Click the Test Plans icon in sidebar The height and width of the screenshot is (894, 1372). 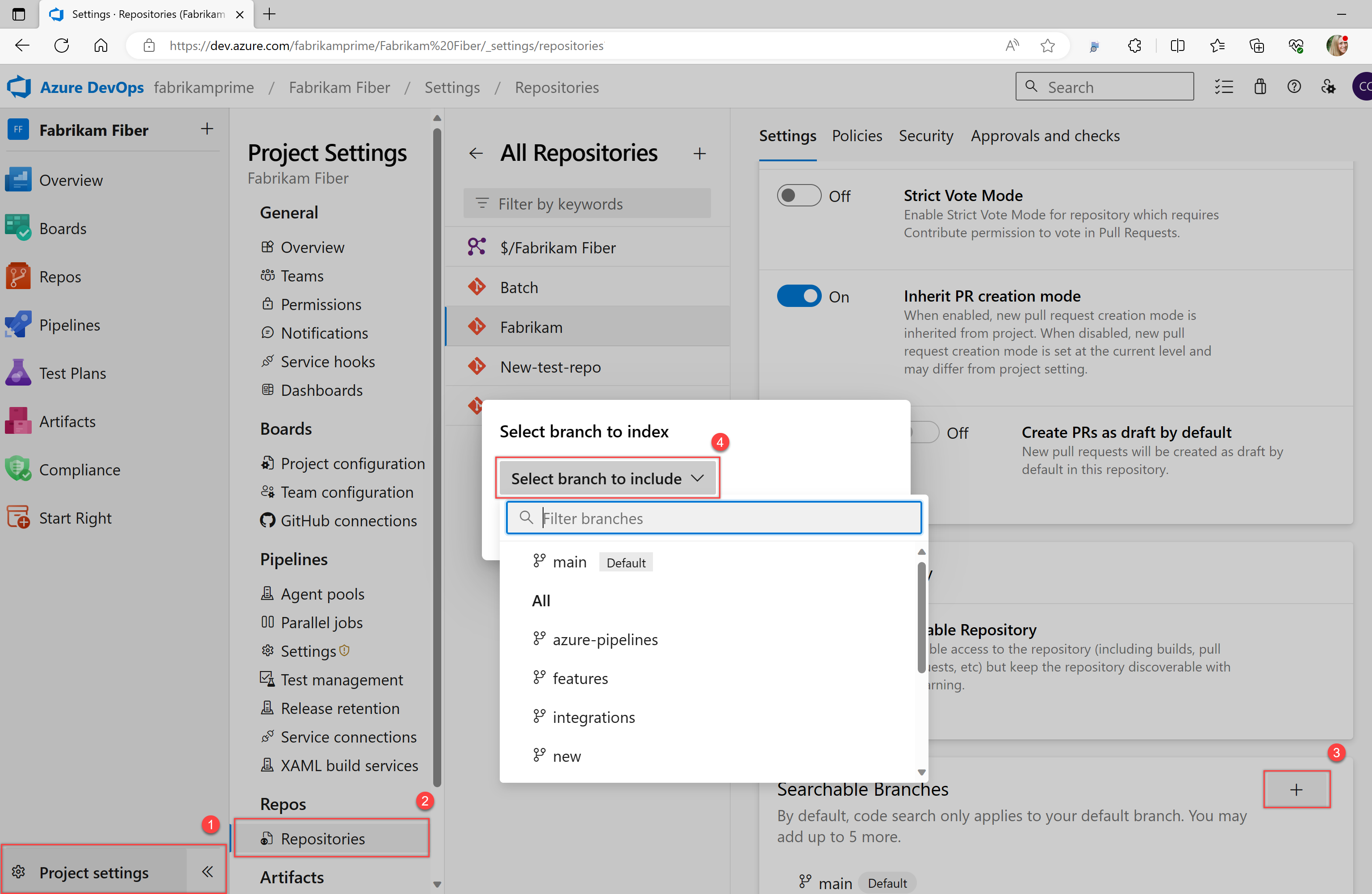pyautogui.click(x=18, y=372)
